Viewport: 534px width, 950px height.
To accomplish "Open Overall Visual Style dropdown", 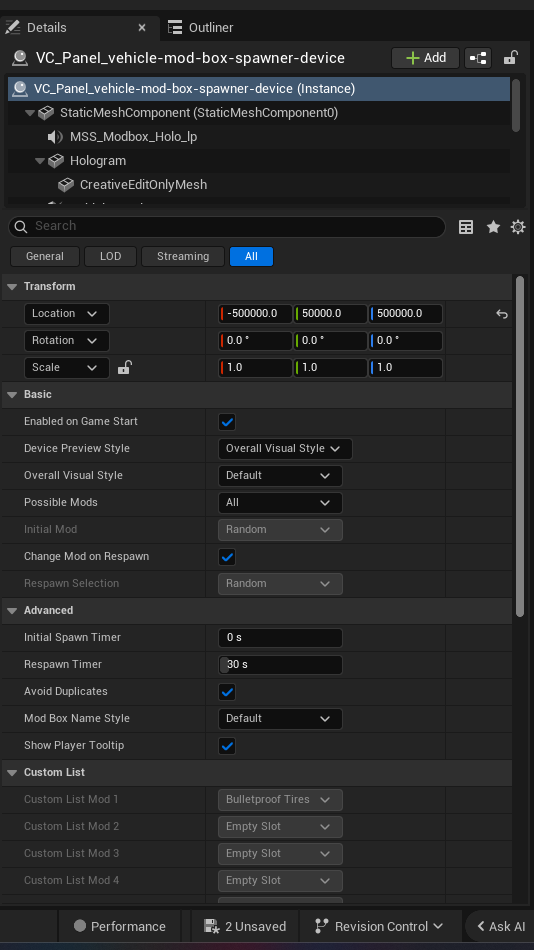I will click(280, 476).
